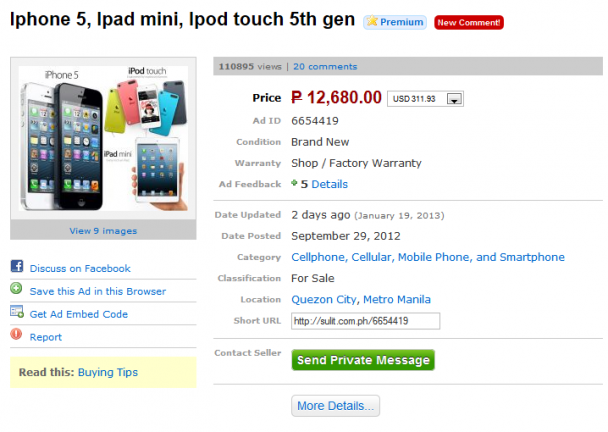Click the New Comment! red badge
This screenshot has height=432, width=608.
(469, 22)
